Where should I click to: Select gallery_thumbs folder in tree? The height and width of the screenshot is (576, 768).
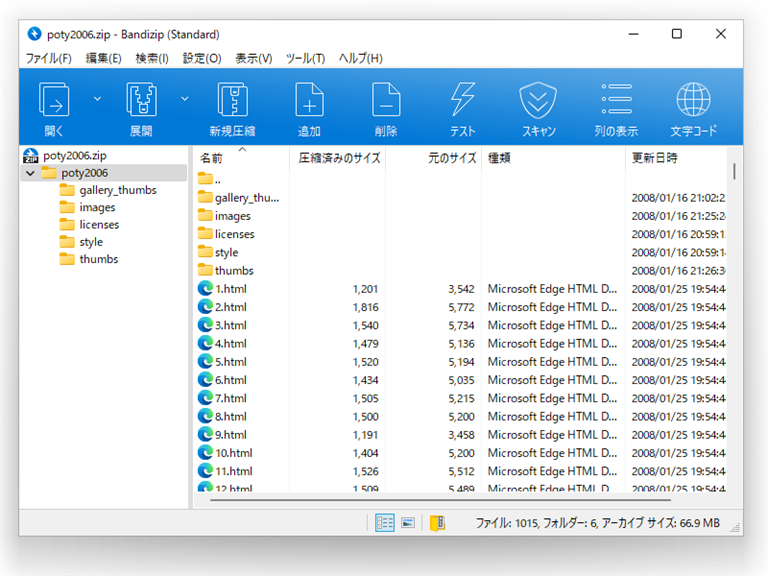pyautogui.click(x=118, y=190)
